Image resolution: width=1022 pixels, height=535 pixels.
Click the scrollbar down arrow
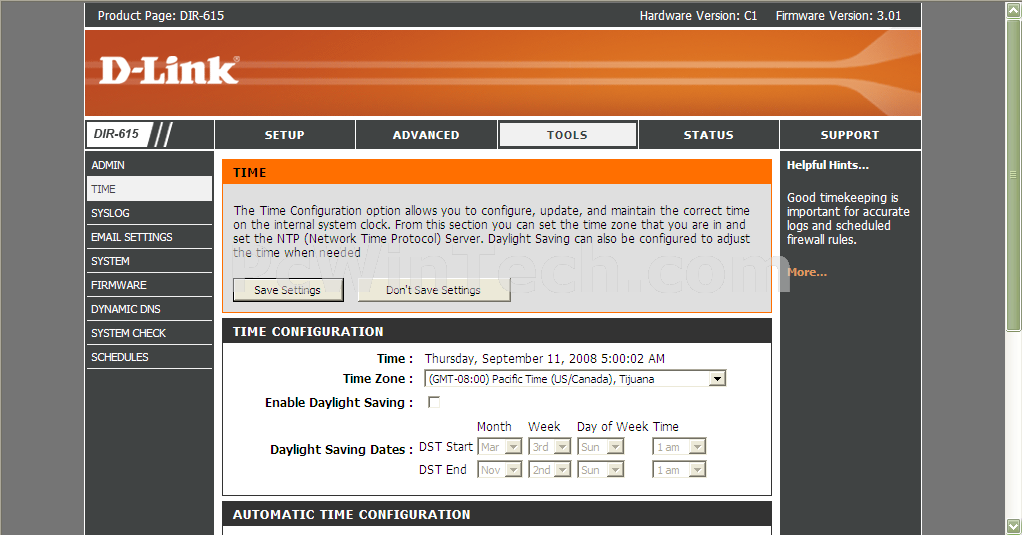[1014, 527]
